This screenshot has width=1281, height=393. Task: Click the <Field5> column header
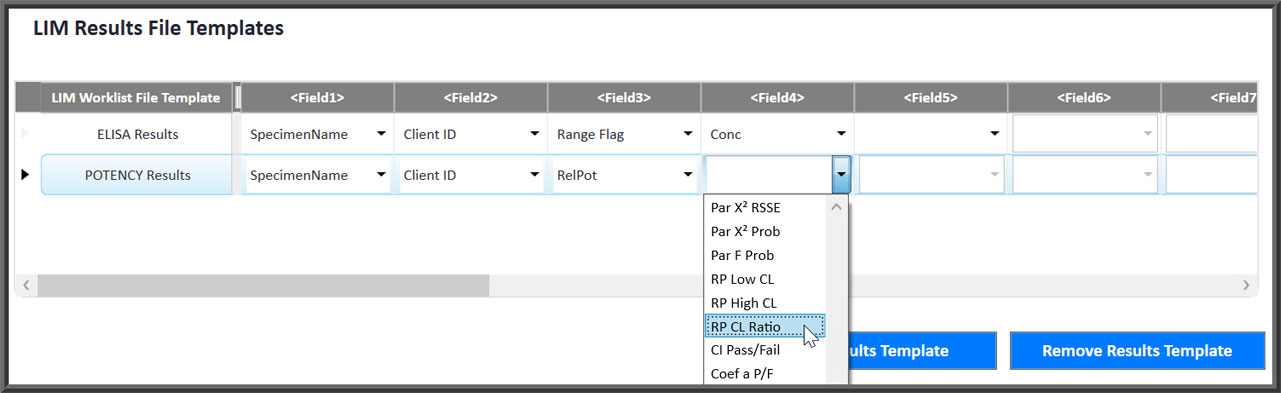pos(930,97)
